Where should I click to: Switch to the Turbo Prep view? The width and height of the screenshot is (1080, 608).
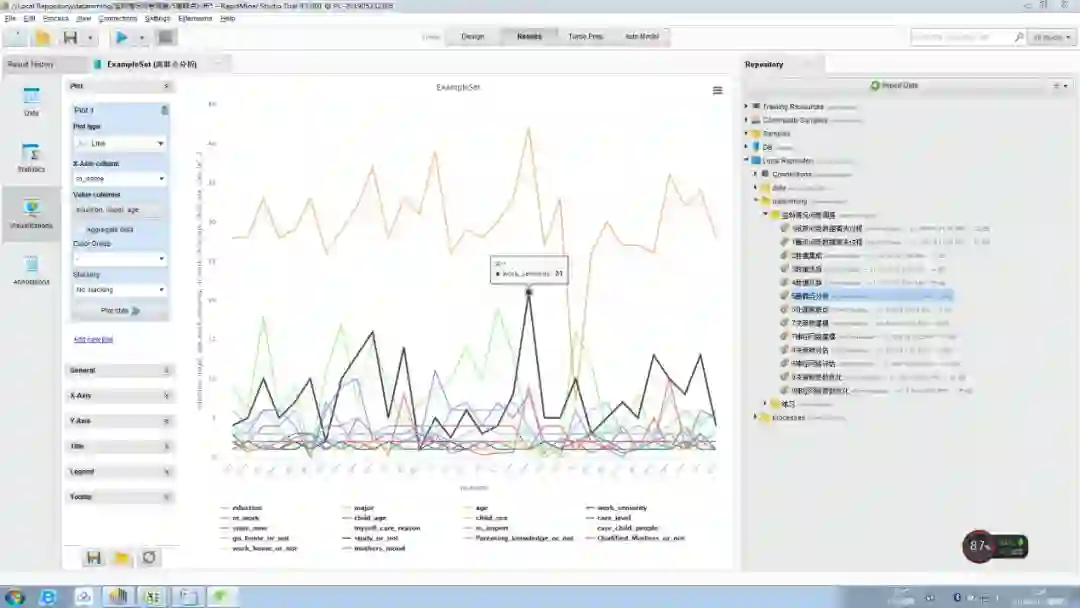(585, 36)
